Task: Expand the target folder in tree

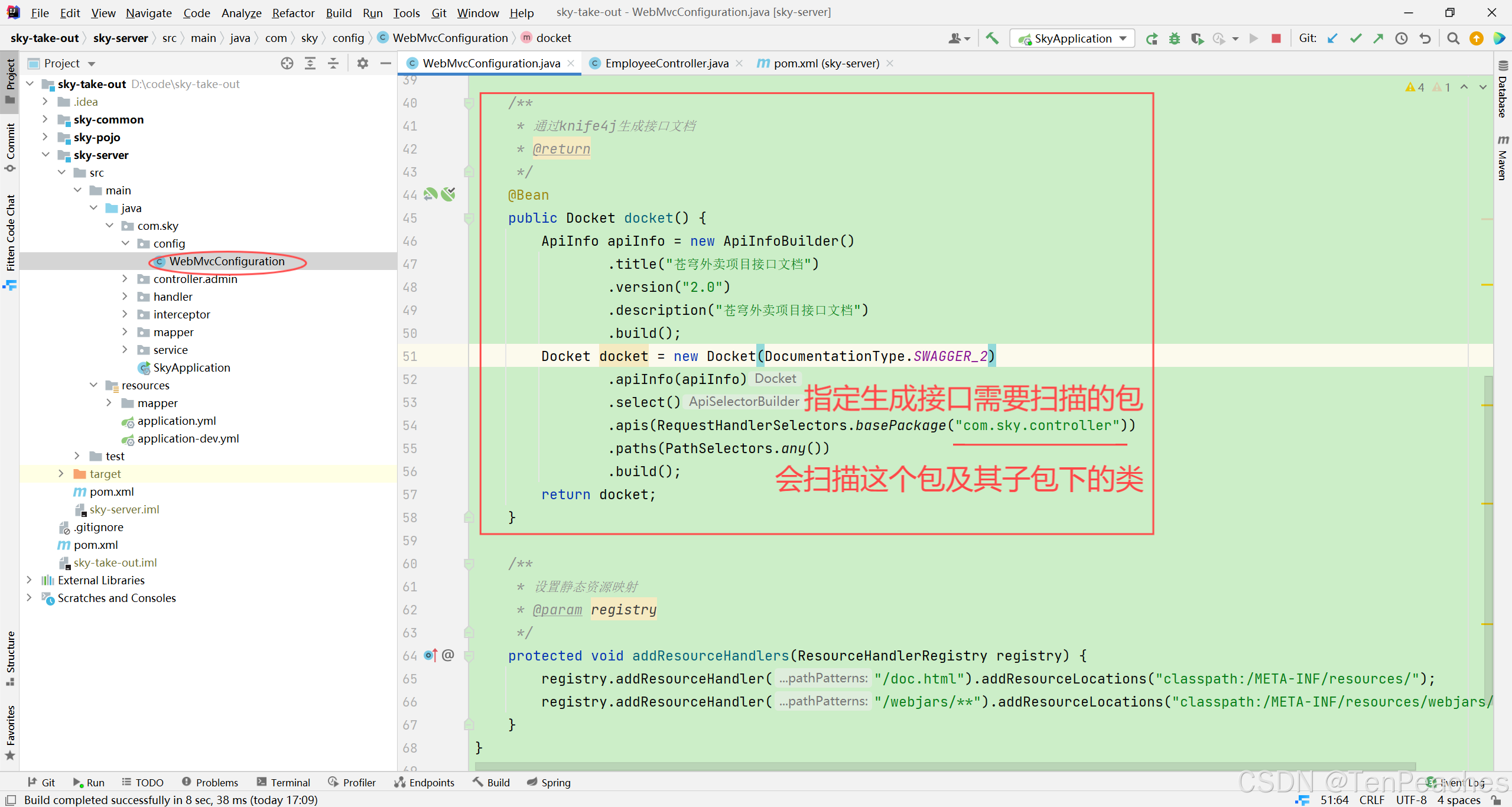Action: (61, 474)
